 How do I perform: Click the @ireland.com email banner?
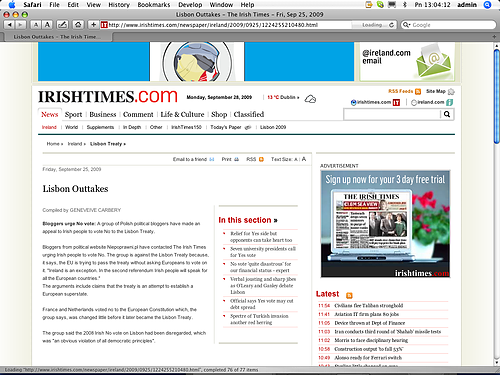pyautogui.click(x=407, y=62)
